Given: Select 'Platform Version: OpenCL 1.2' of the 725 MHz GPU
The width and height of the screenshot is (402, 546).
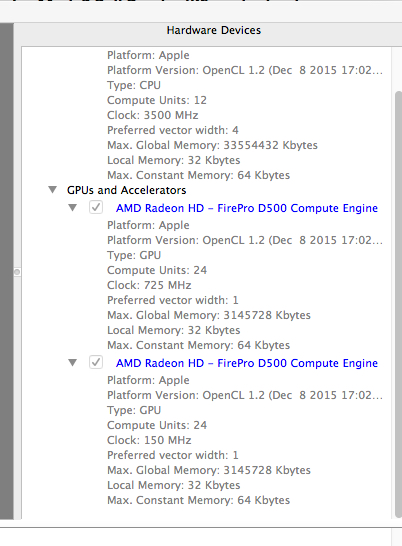Looking at the screenshot, I should [x=245, y=240].
